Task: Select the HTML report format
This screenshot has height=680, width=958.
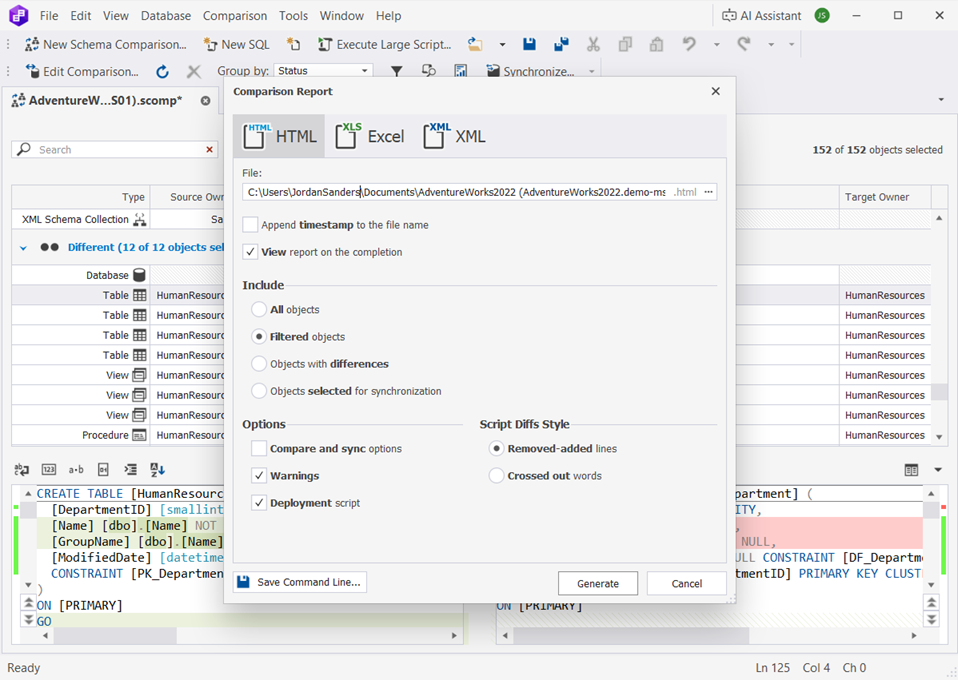Action: click(x=280, y=136)
